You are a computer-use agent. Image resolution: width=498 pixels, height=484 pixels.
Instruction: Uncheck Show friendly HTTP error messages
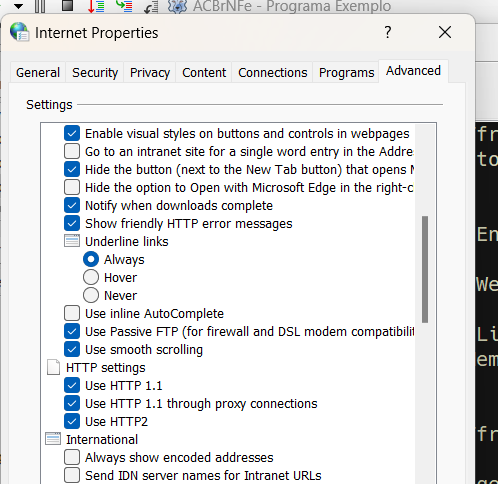point(72,223)
